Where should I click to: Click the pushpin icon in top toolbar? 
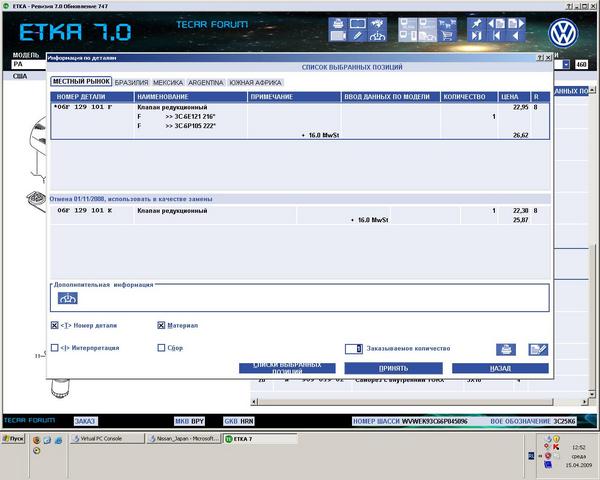(476, 24)
